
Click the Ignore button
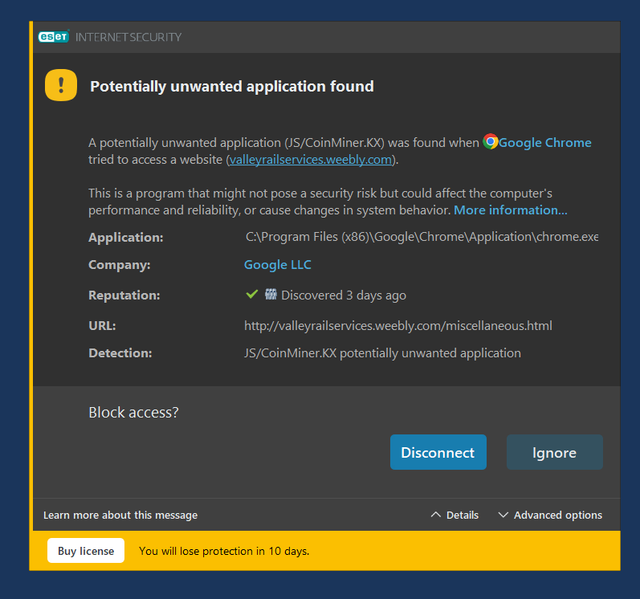click(554, 452)
